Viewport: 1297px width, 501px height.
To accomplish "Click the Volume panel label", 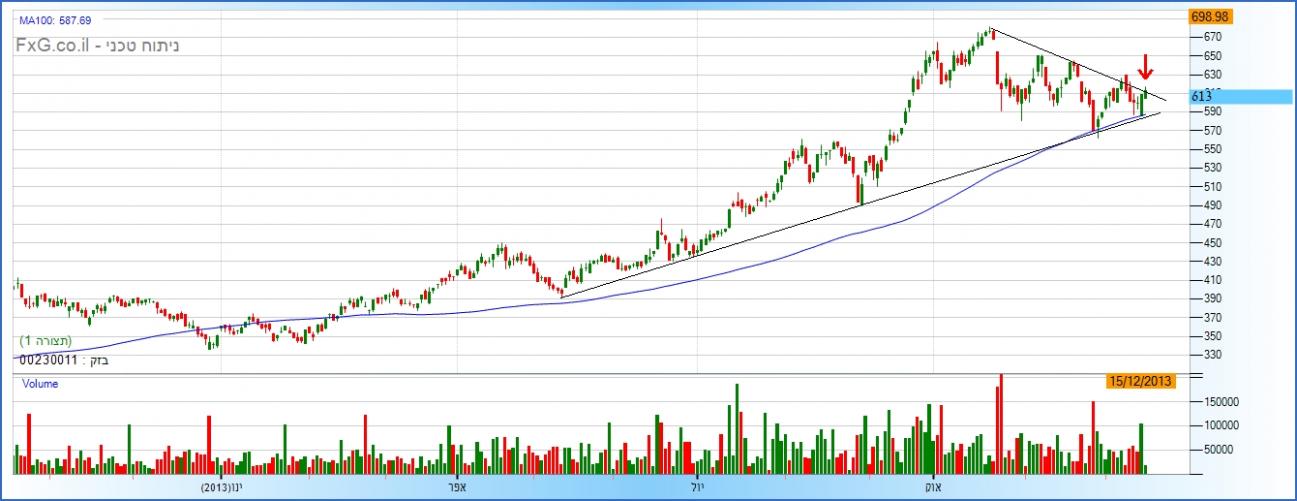I will click(x=39, y=383).
